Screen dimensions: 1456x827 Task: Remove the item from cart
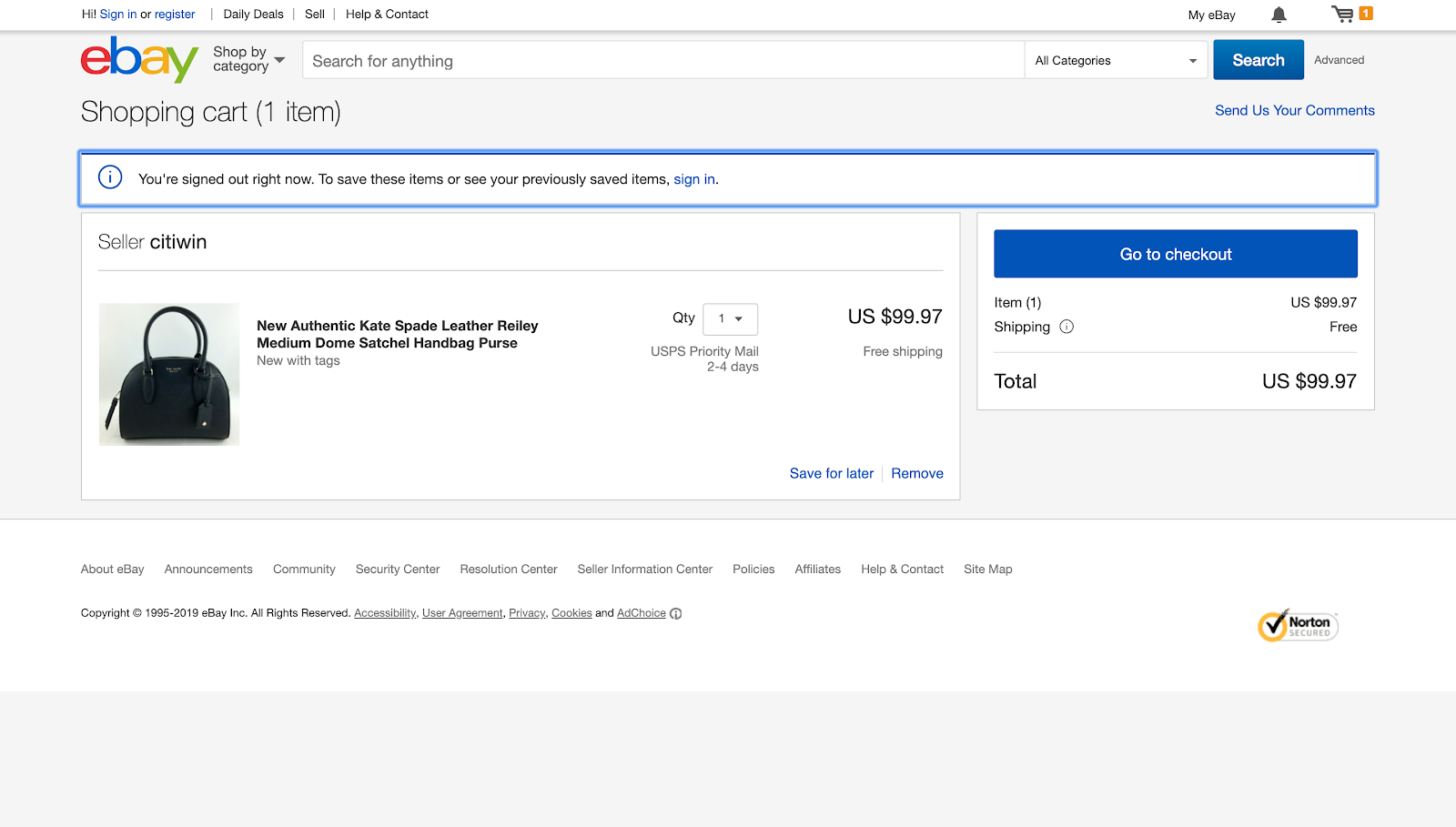pyautogui.click(x=917, y=473)
